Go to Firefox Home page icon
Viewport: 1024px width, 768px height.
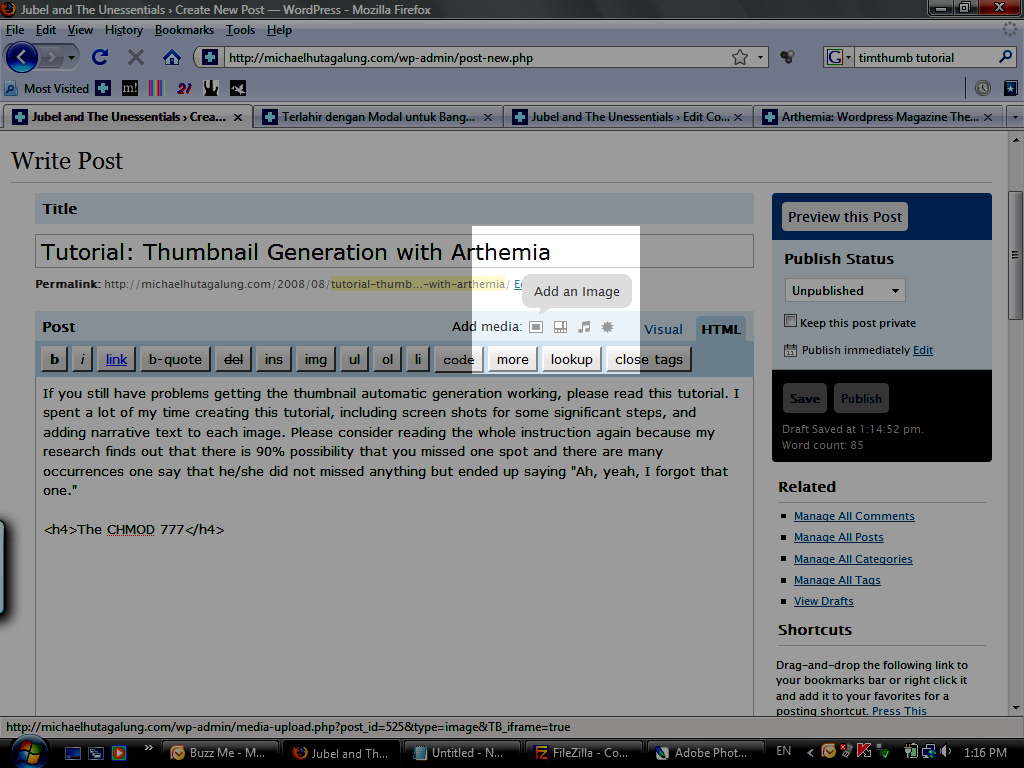click(172, 57)
